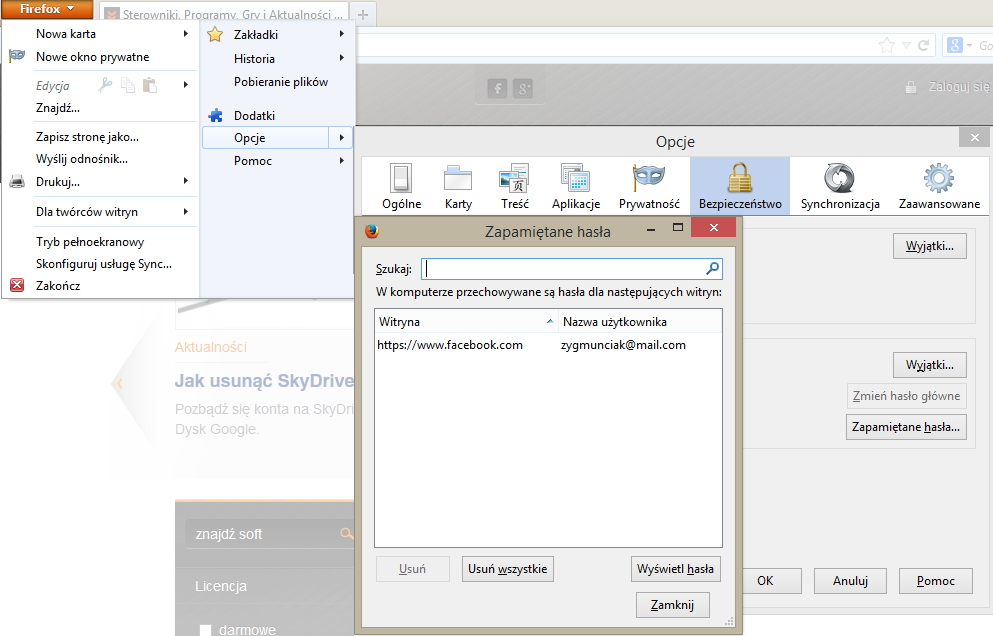Click the Facebook icon on the webpage

pyautogui.click(x=498, y=88)
